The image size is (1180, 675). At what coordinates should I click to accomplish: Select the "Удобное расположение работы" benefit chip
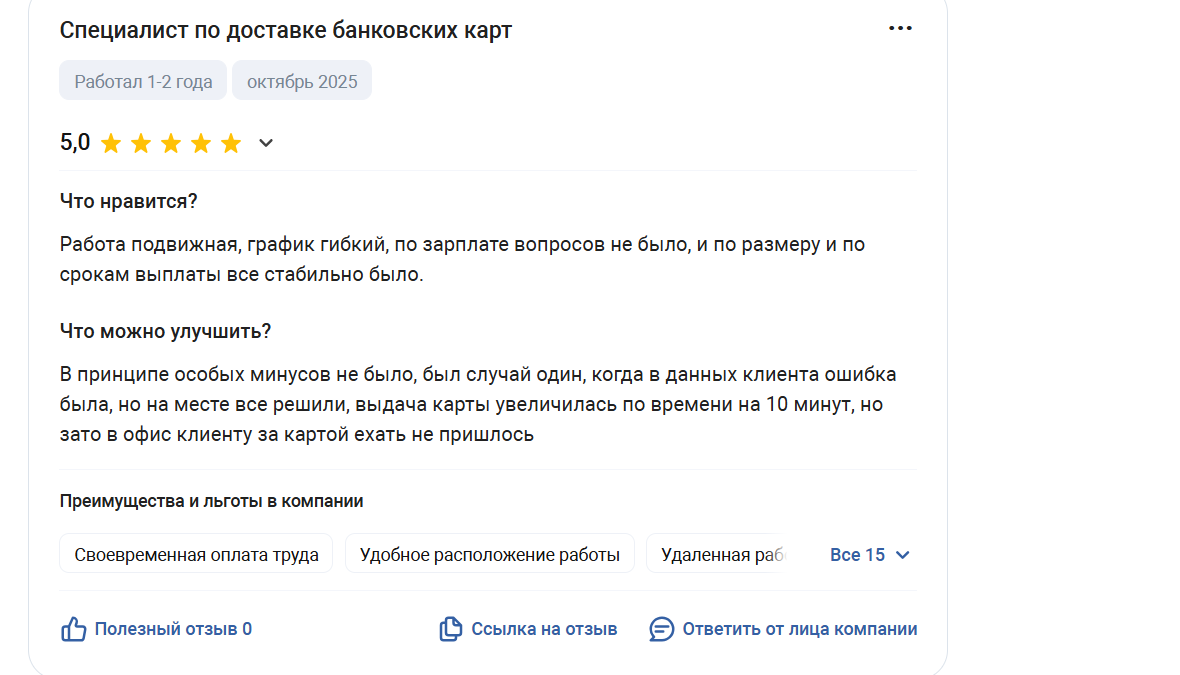point(490,554)
